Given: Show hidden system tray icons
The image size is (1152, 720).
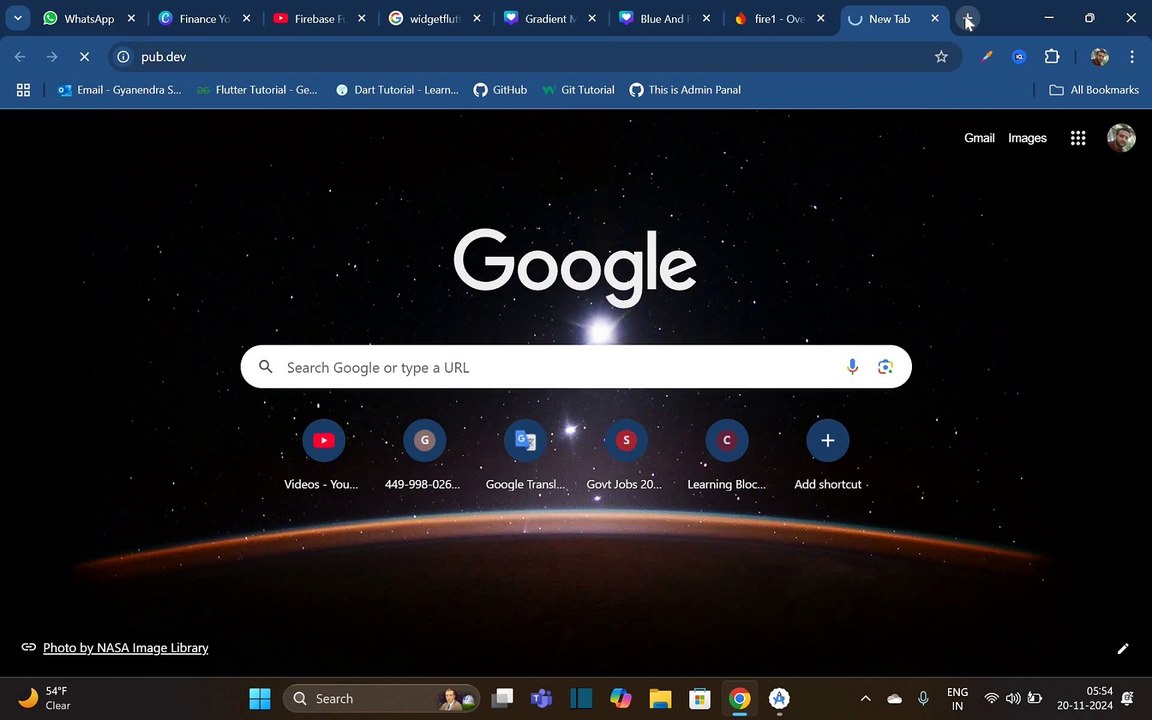Looking at the screenshot, I should (x=865, y=698).
